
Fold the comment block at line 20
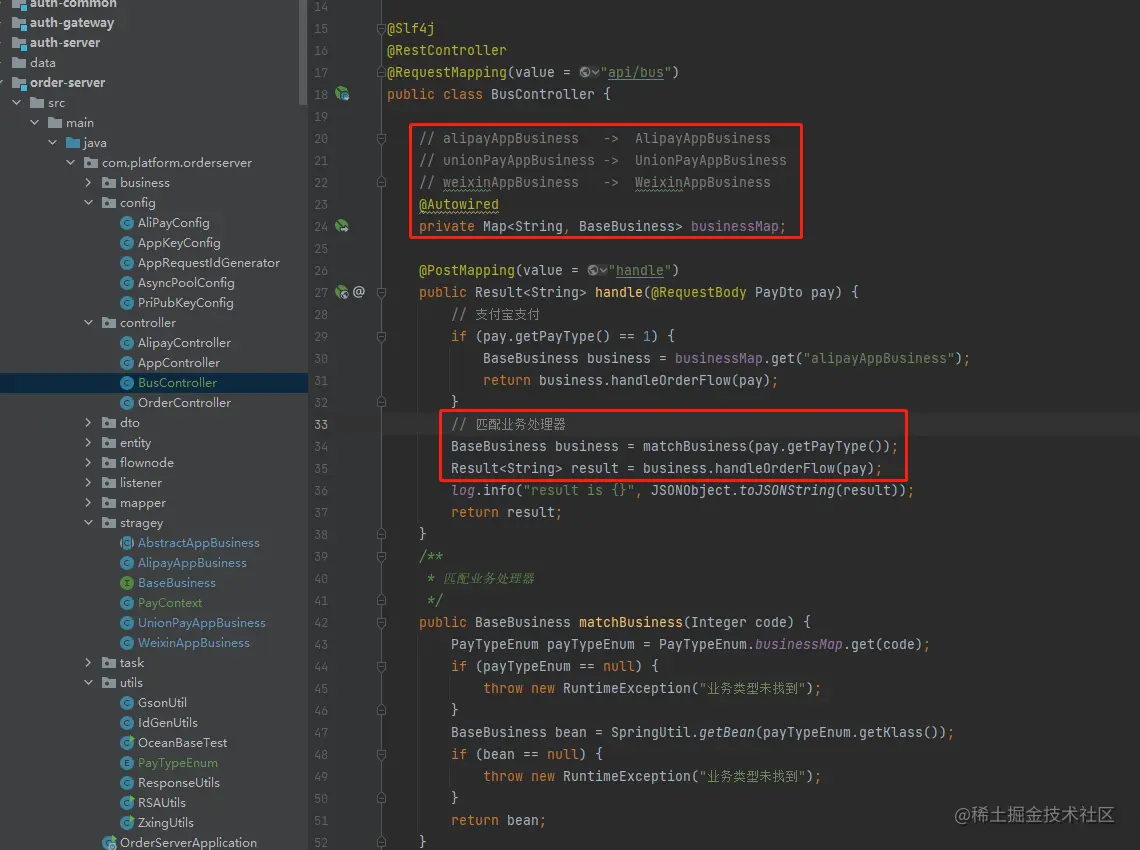(x=381, y=138)
